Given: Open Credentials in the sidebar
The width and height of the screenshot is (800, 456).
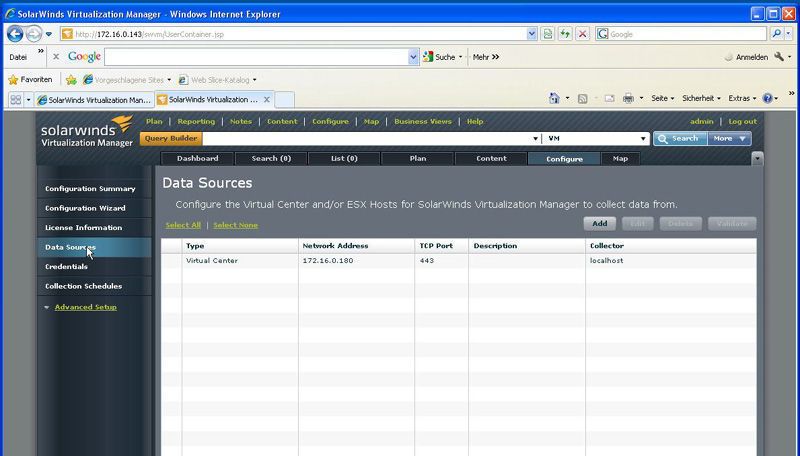Looking at the screenshot, I should click(x=95, y=267).
